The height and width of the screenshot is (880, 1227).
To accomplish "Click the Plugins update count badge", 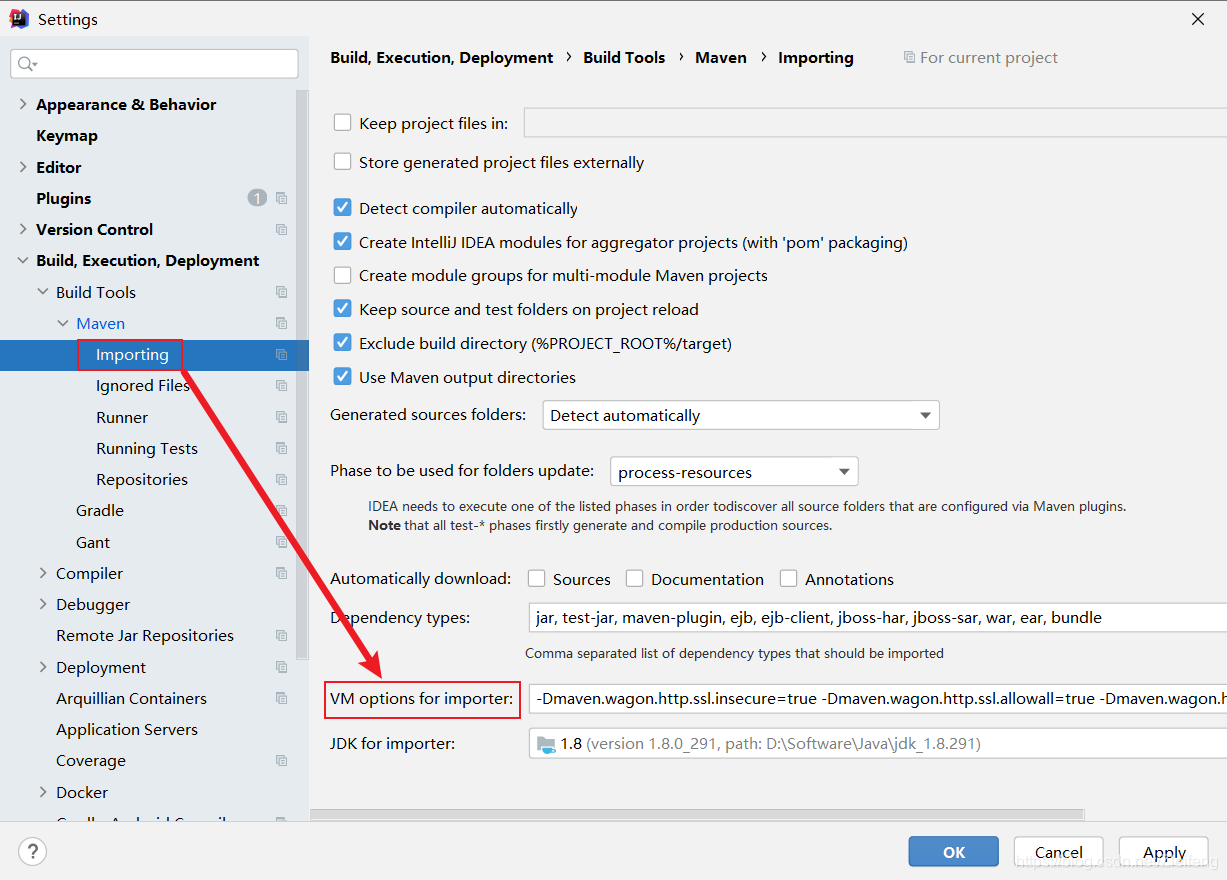I will pyautogui.click(x=257, y=198).
